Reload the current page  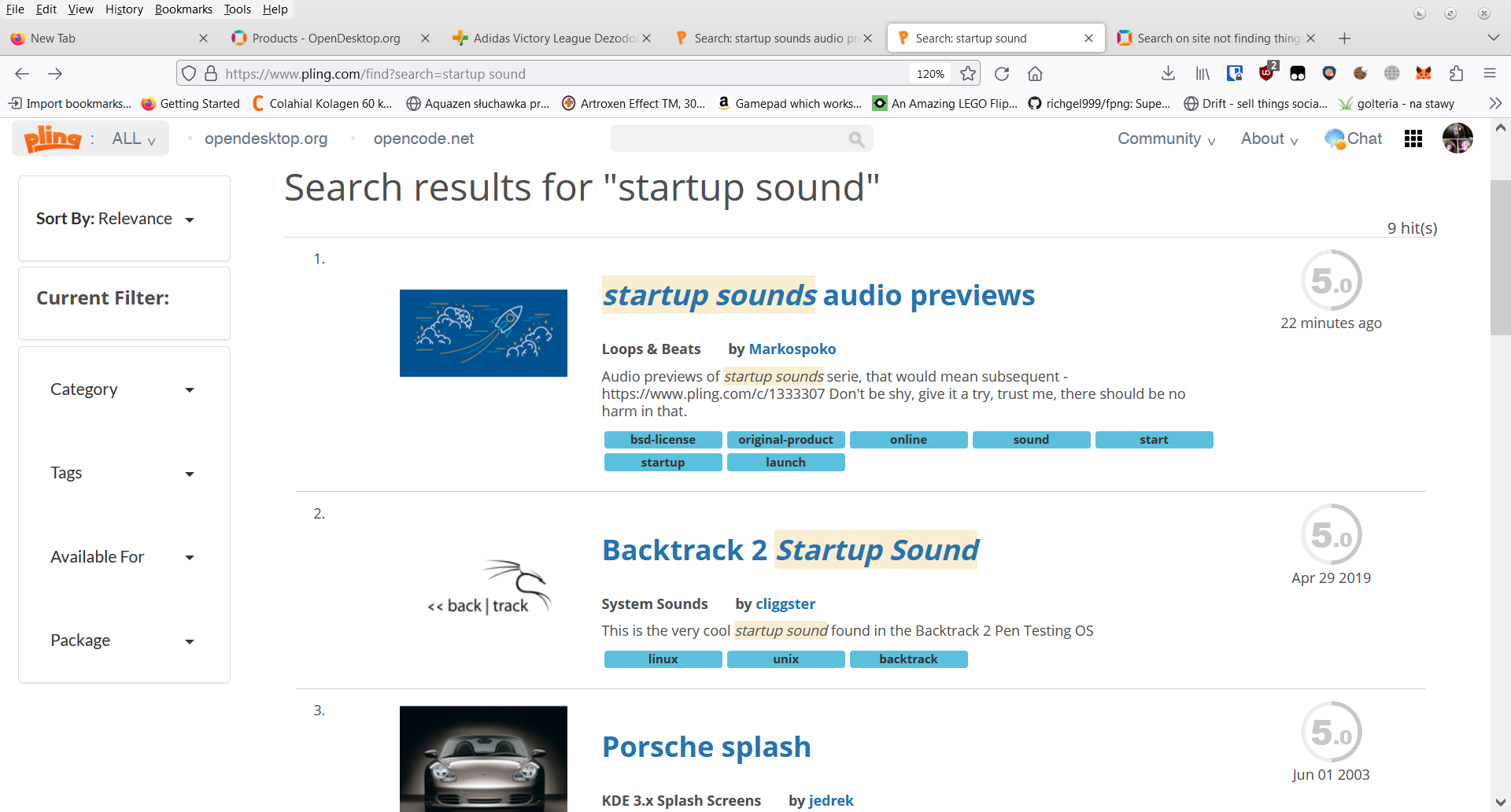[1002, 73]
